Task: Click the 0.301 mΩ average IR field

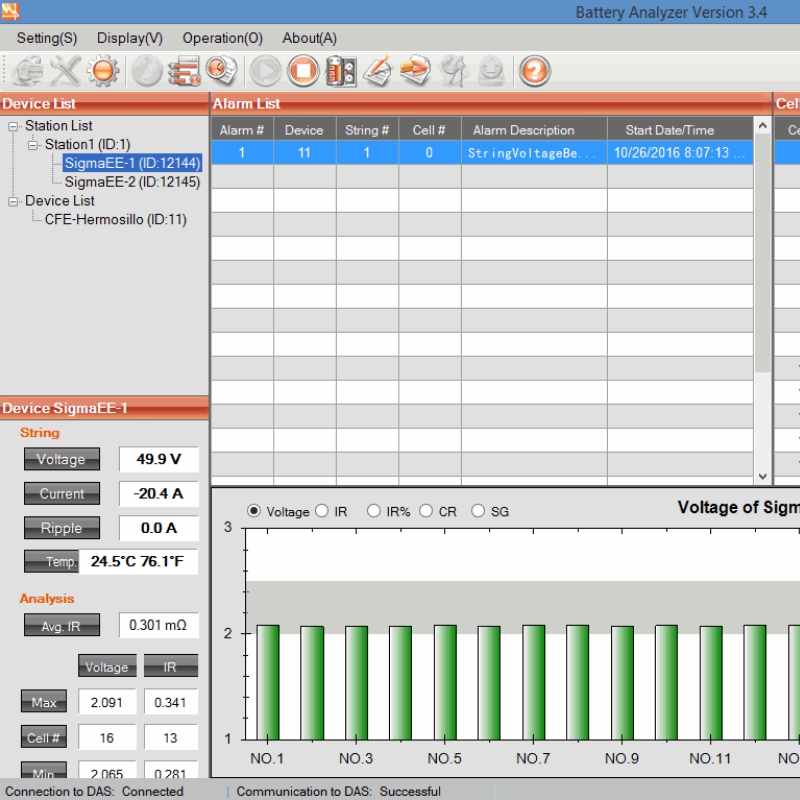Action: (x=158, y=625)
